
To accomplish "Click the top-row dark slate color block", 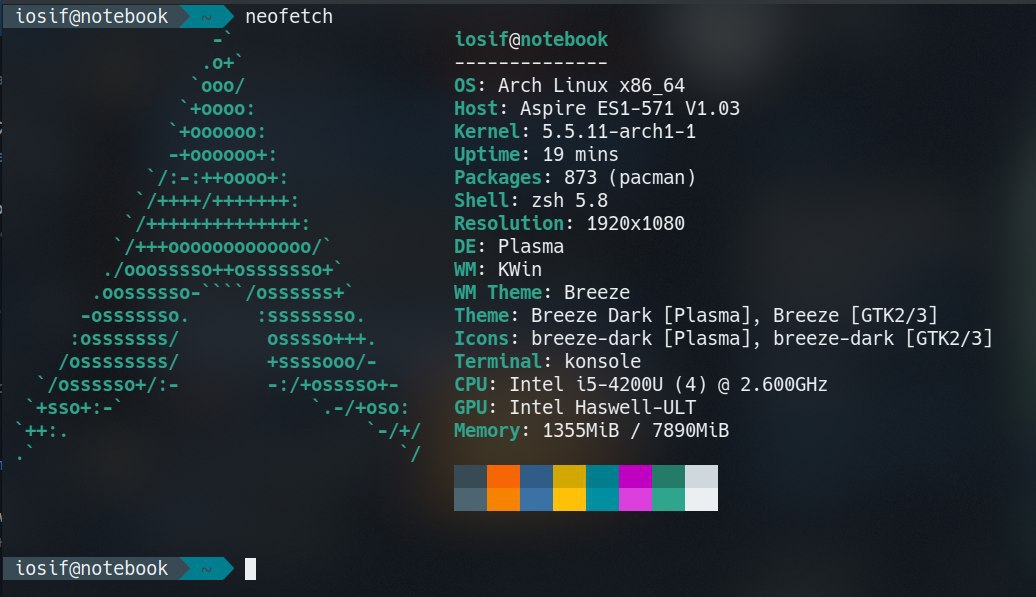I will [470, 476].
